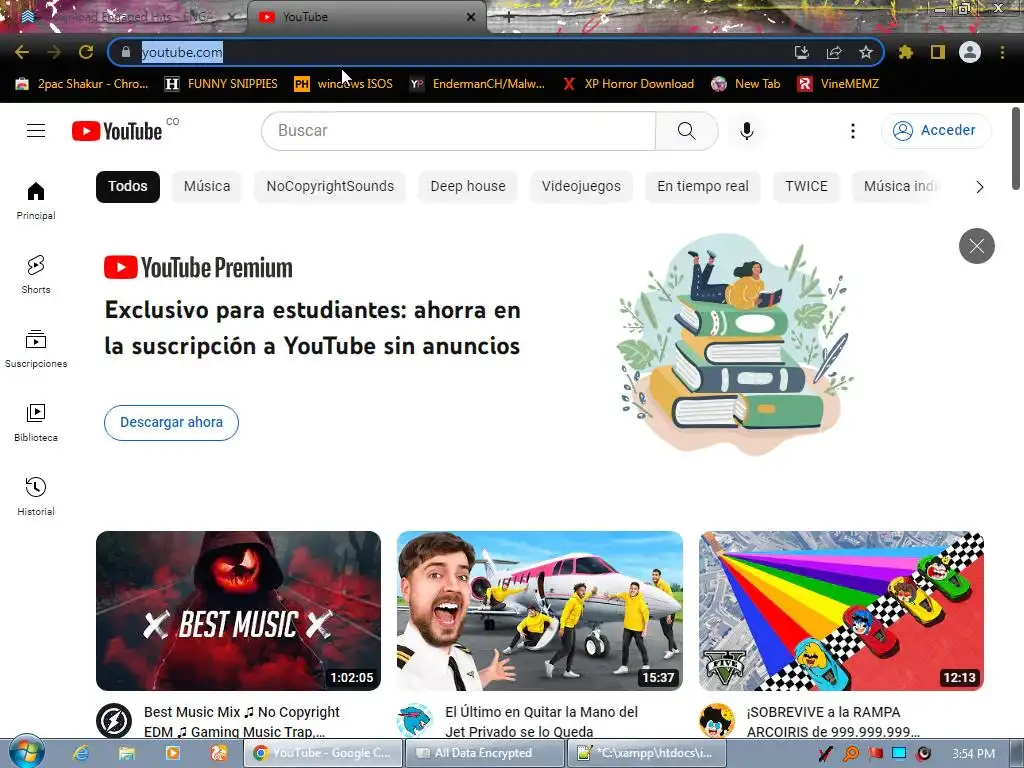Select the Todos chip
This screenshot has height=768, width=1024.
[x=127, y=187]
